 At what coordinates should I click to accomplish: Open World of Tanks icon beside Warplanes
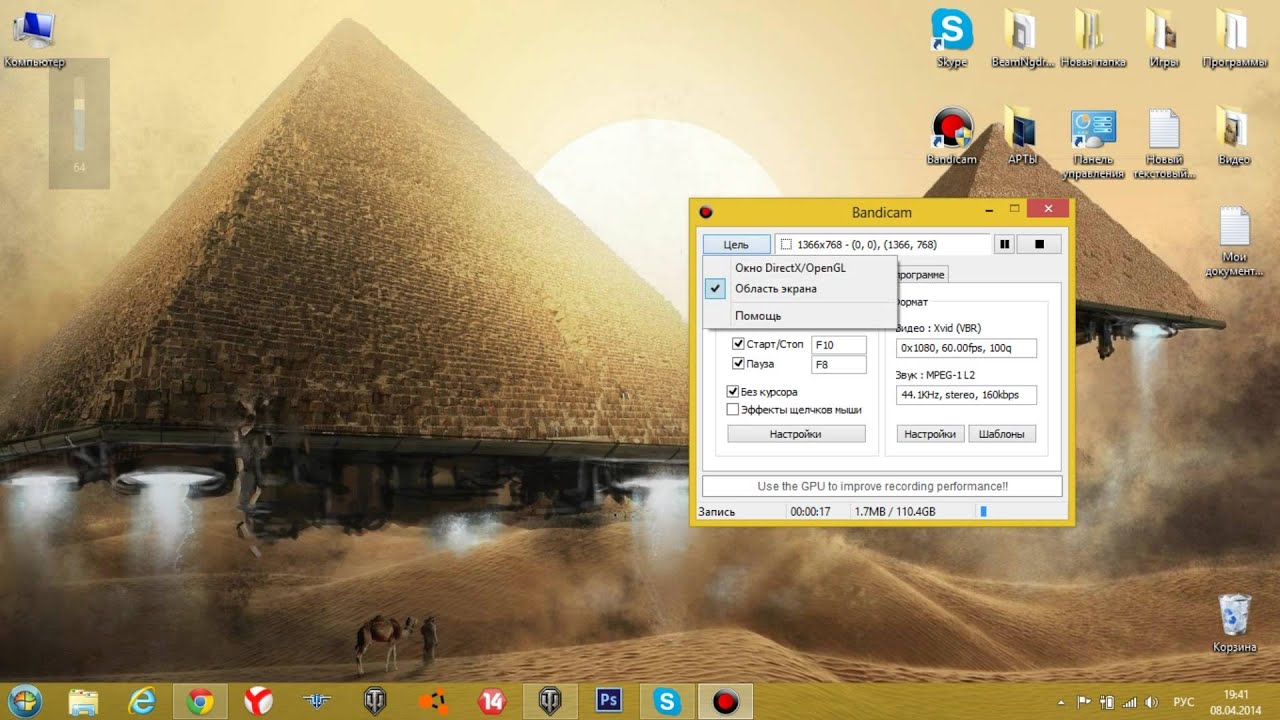[x=375, y=701]
